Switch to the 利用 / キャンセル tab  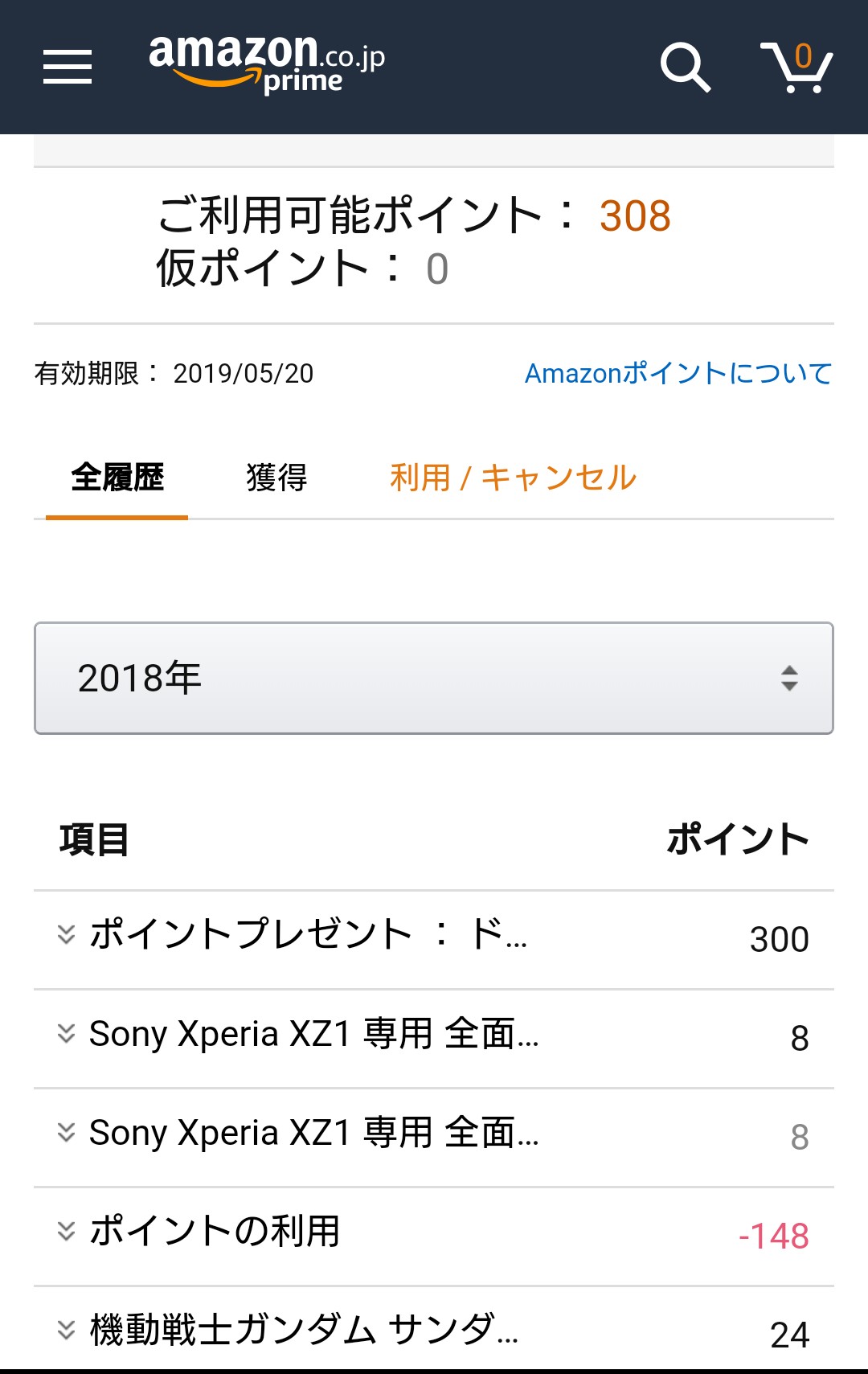(513, 478)
